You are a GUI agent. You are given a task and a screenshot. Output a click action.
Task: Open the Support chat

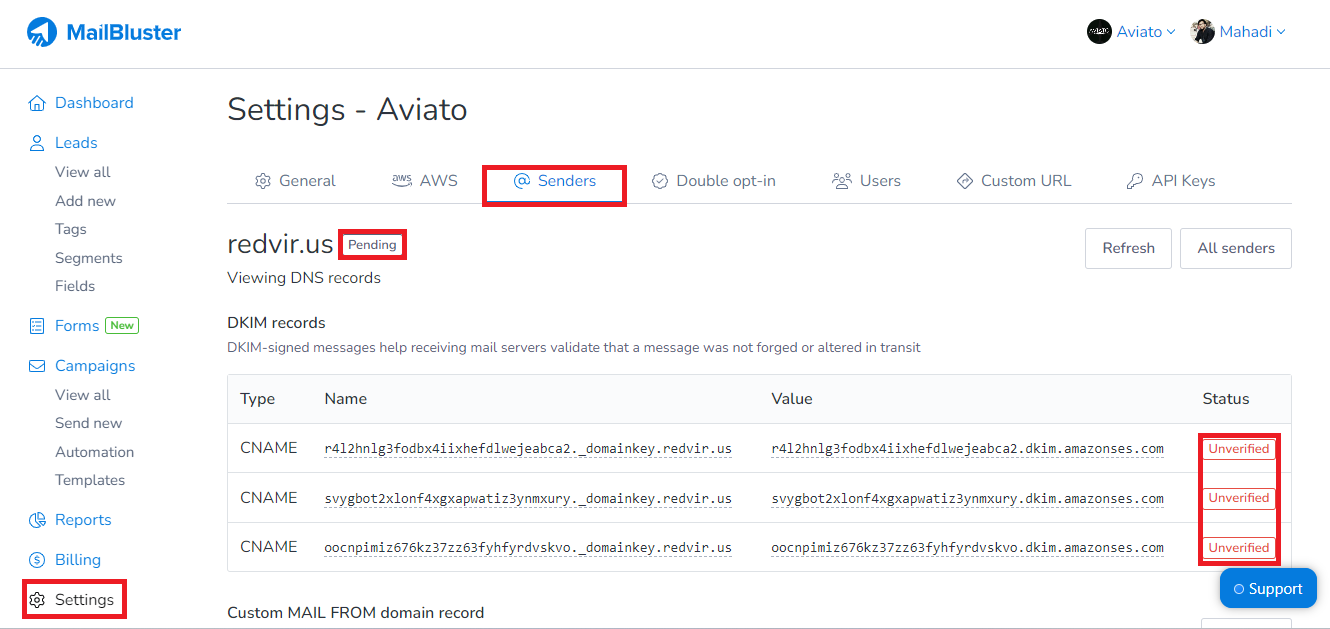pyautogui.click(x=1268, y=588)
